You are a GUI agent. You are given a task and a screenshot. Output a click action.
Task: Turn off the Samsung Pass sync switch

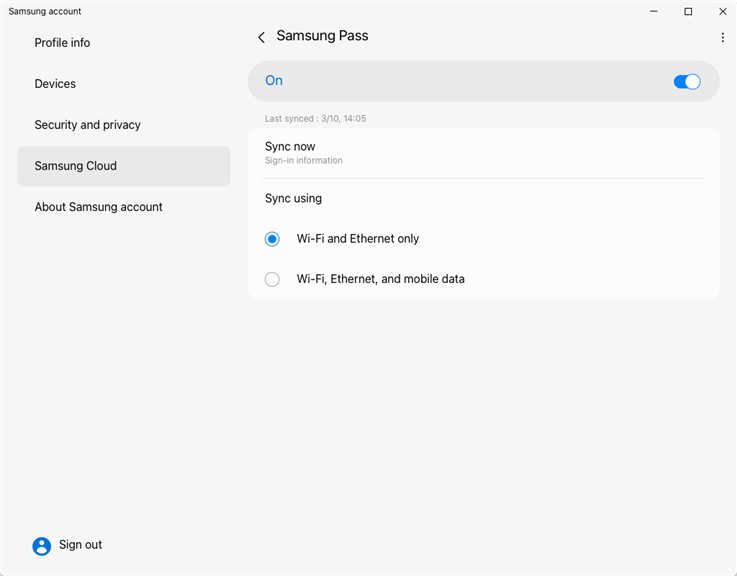tap(687, 82)
